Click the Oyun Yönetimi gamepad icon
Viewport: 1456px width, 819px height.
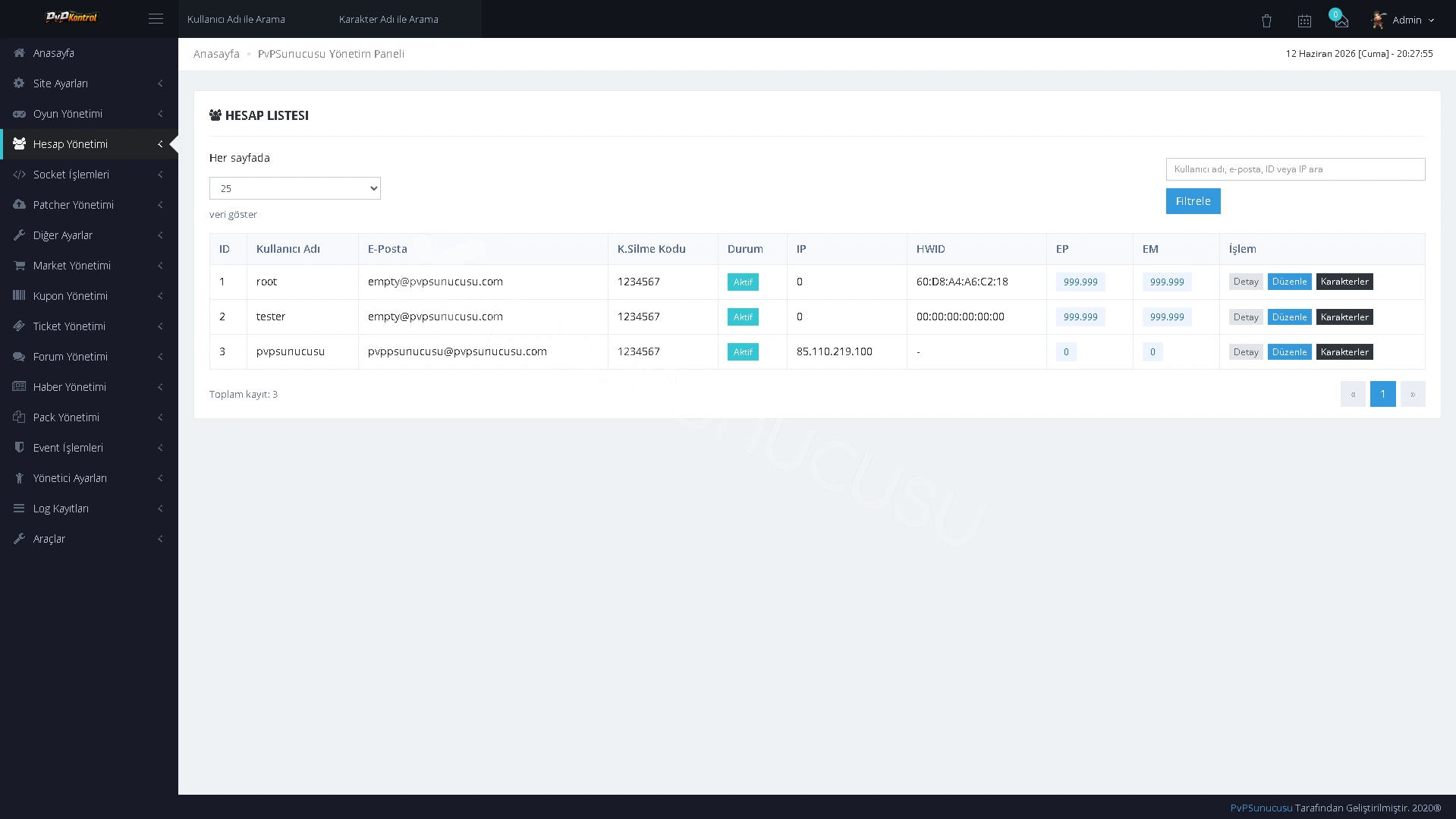click(19, 114)
